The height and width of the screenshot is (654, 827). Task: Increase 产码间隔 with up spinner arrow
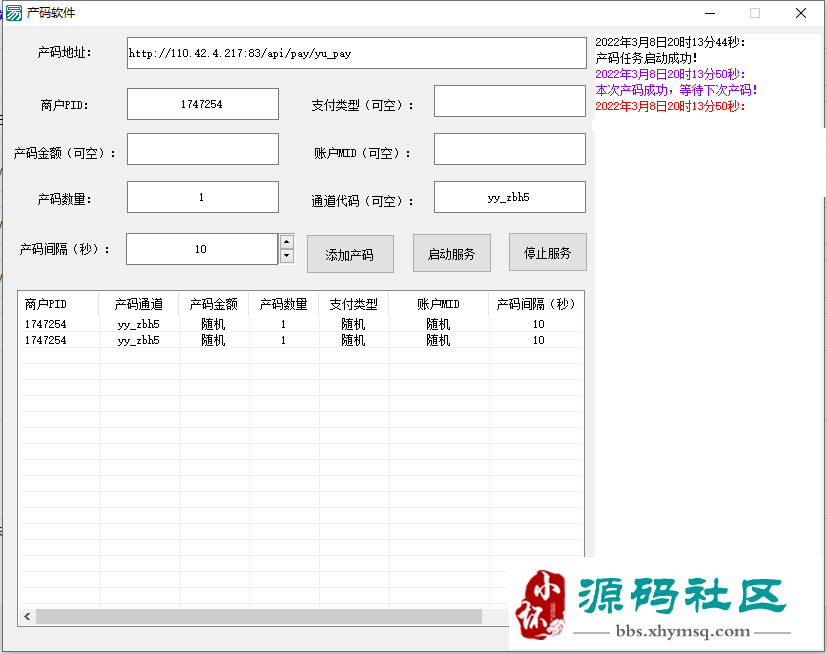point(287,241)
